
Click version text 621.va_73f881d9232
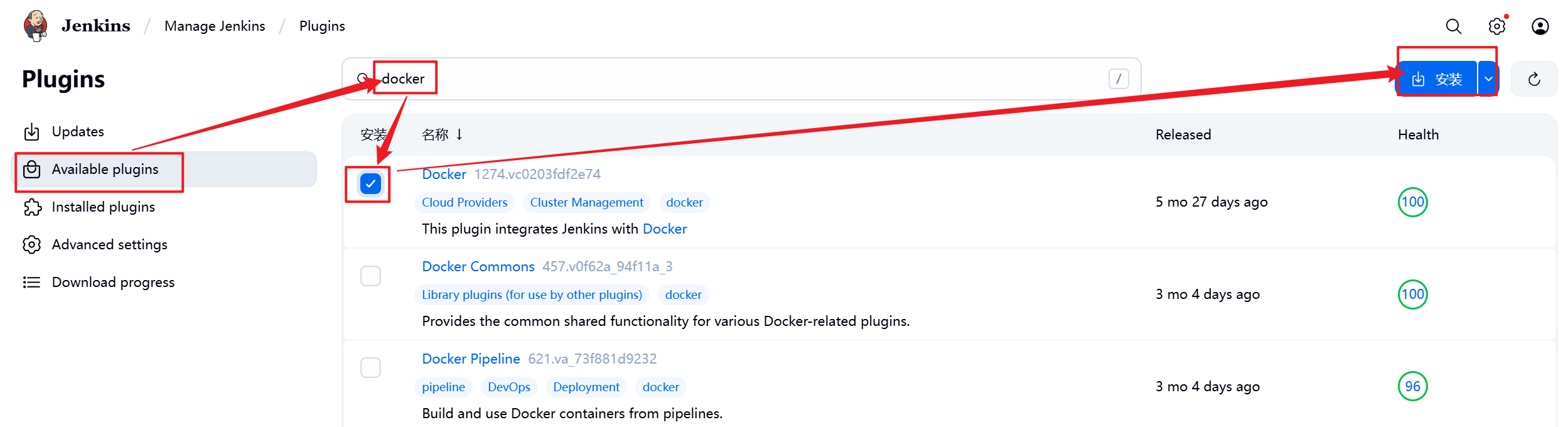pos(593,359)
